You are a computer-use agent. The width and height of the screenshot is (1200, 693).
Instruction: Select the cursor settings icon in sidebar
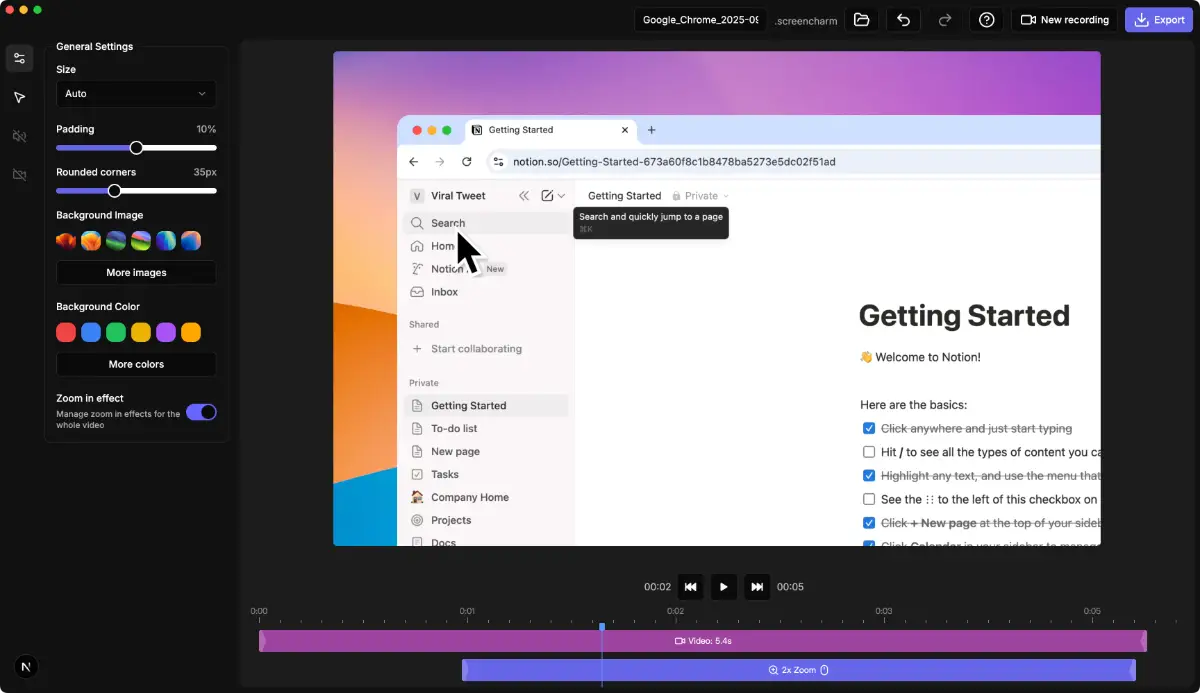click(19, 97)
